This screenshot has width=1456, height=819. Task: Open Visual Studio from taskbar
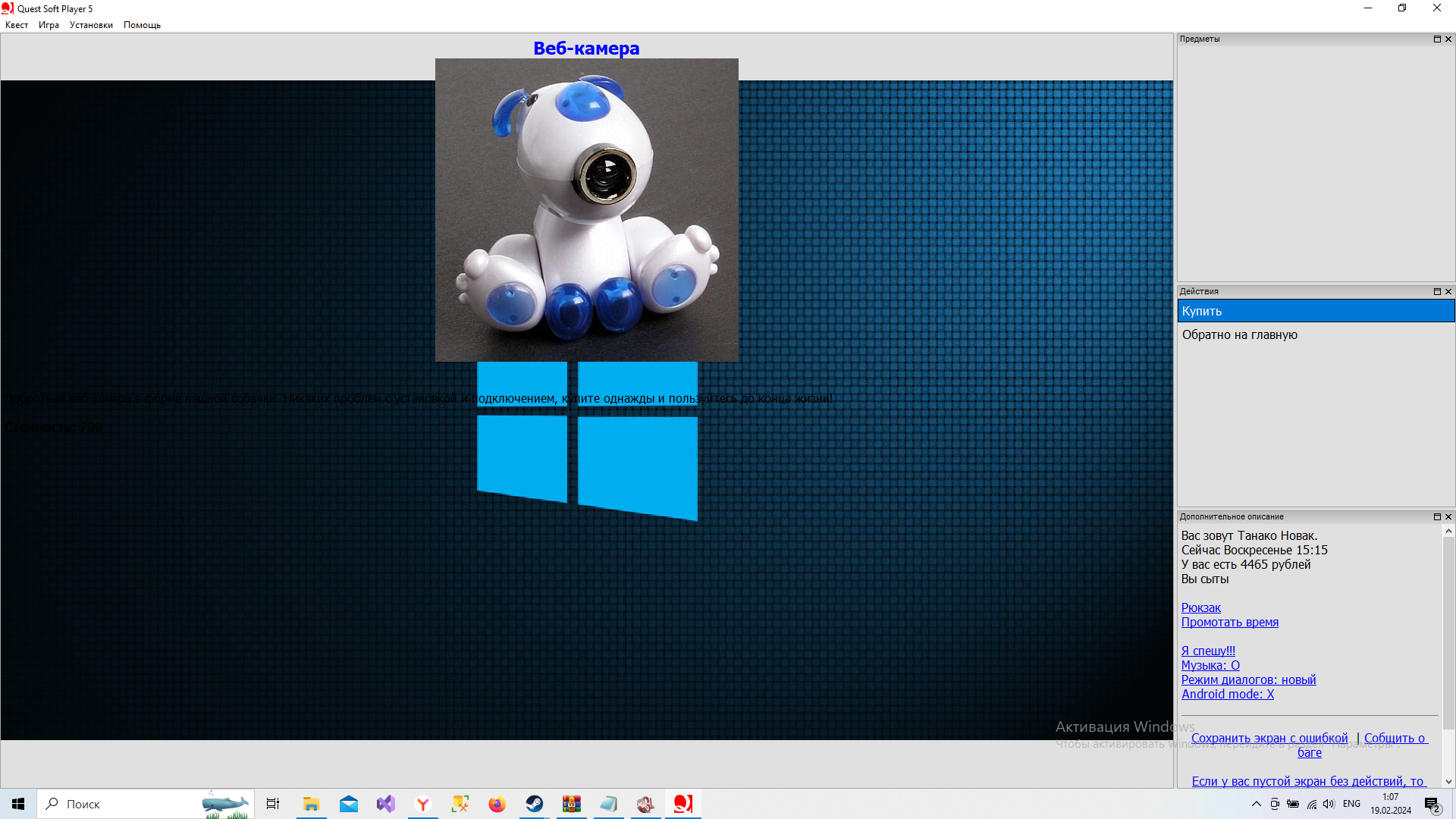coord(386,804)
